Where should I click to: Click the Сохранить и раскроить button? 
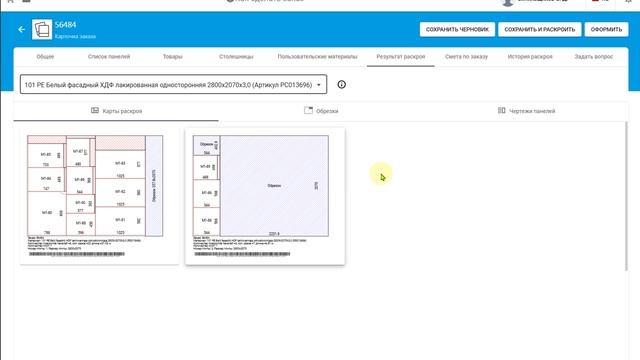tap(540, 29)
